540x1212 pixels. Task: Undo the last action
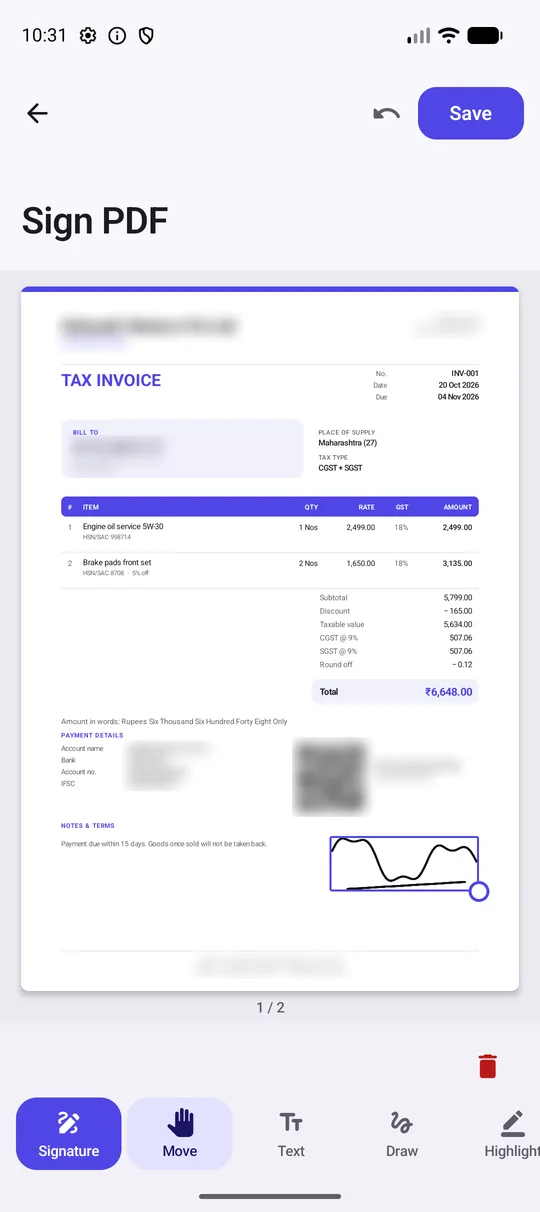point(386,113)
